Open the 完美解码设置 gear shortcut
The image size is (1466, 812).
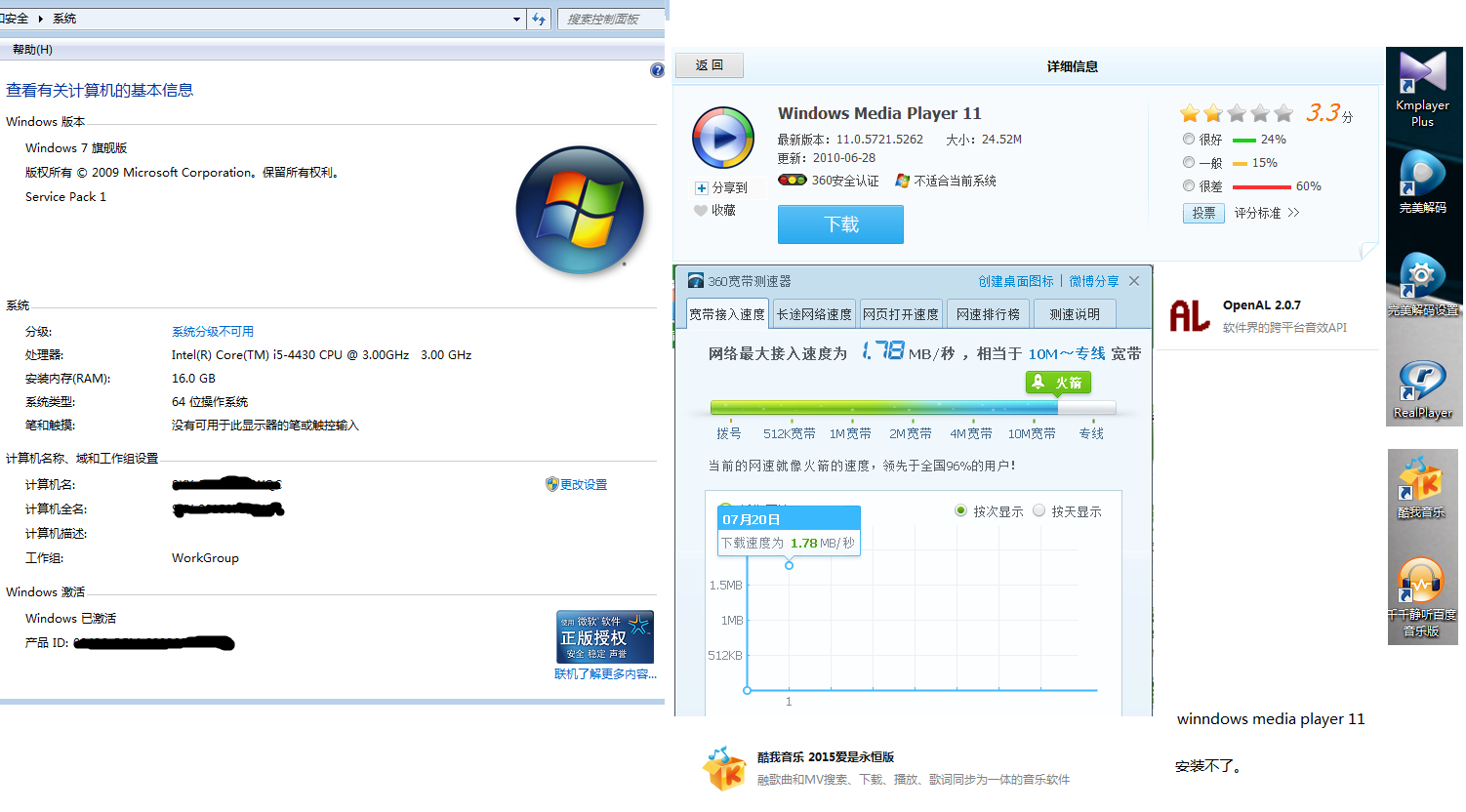(x=1422, y=284)
